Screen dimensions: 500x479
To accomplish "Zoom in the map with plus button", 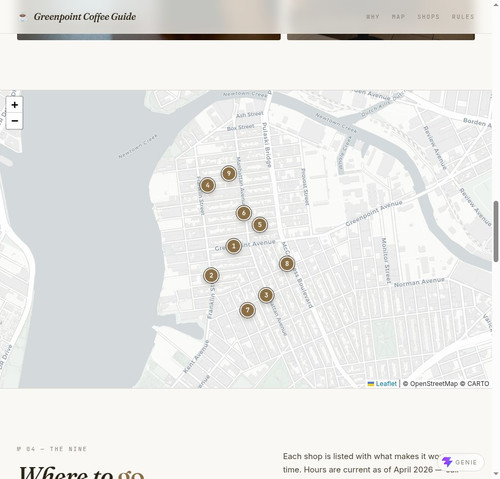I will pyautogui.click(x=14, y=105).
